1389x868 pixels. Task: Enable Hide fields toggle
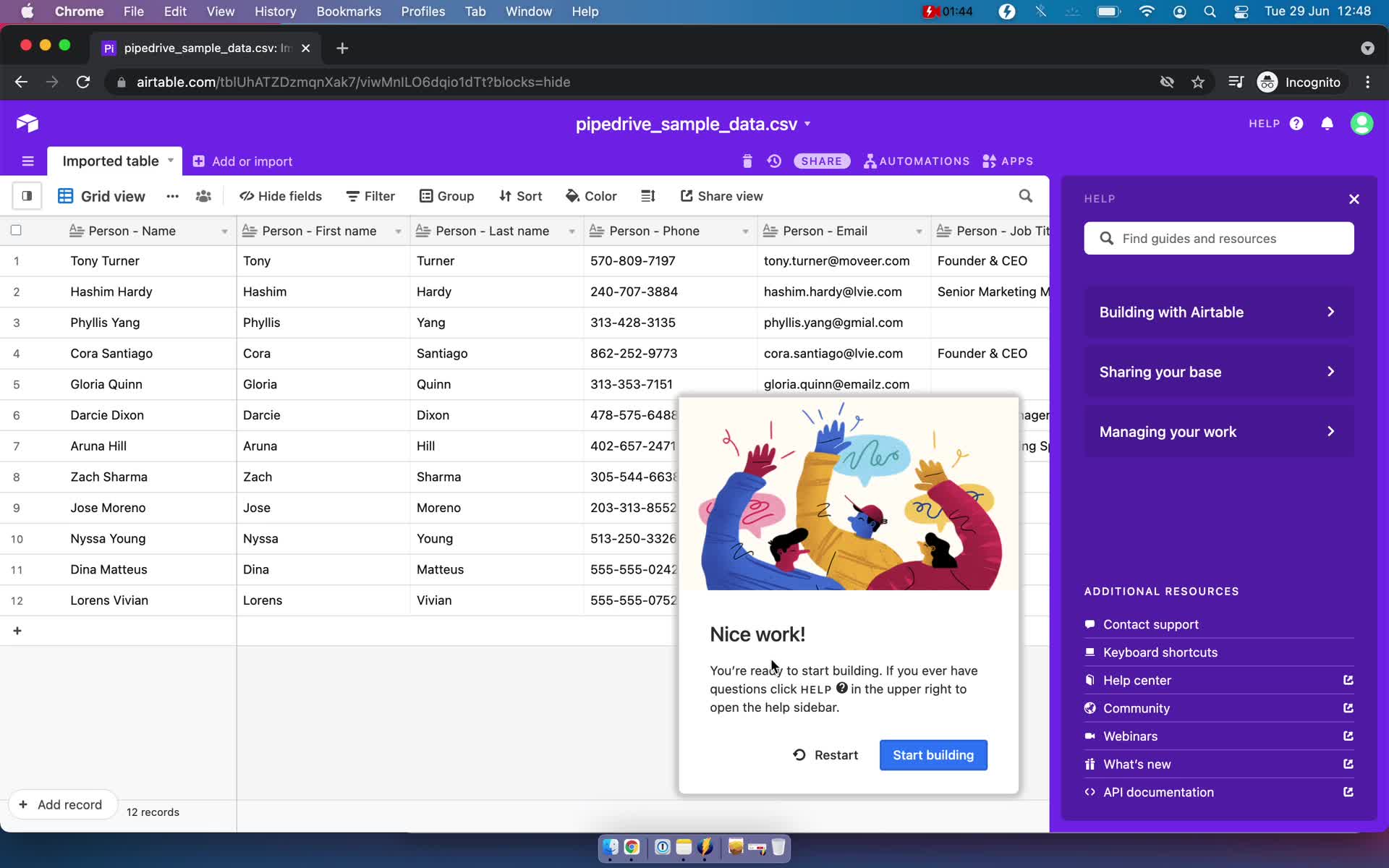click(279, 196)
